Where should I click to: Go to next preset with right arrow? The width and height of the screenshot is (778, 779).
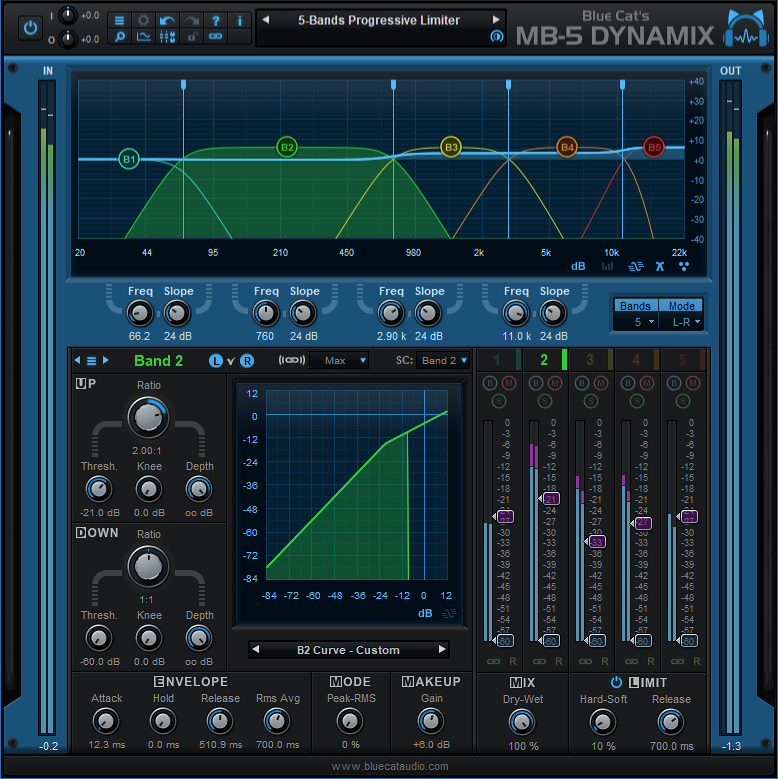495,20
